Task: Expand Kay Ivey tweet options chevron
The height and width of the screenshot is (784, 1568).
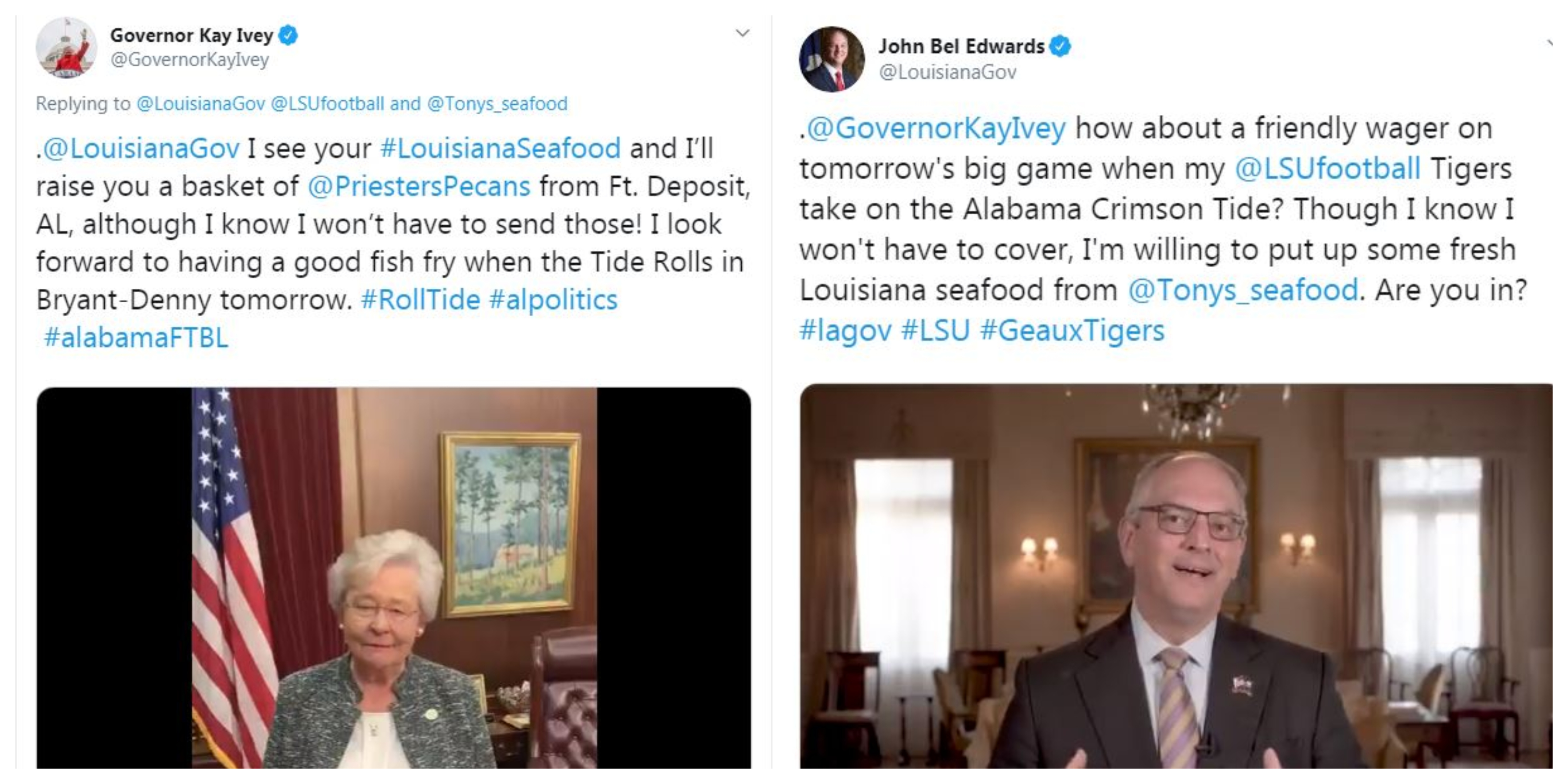Action: pyautogui.click(x=743, y=33)
